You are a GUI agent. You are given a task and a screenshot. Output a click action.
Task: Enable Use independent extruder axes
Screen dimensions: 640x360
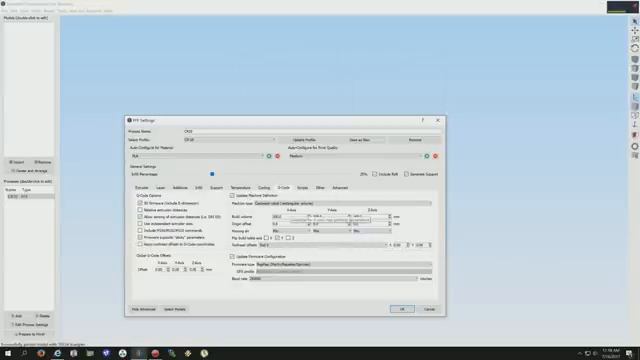point(140,224)
